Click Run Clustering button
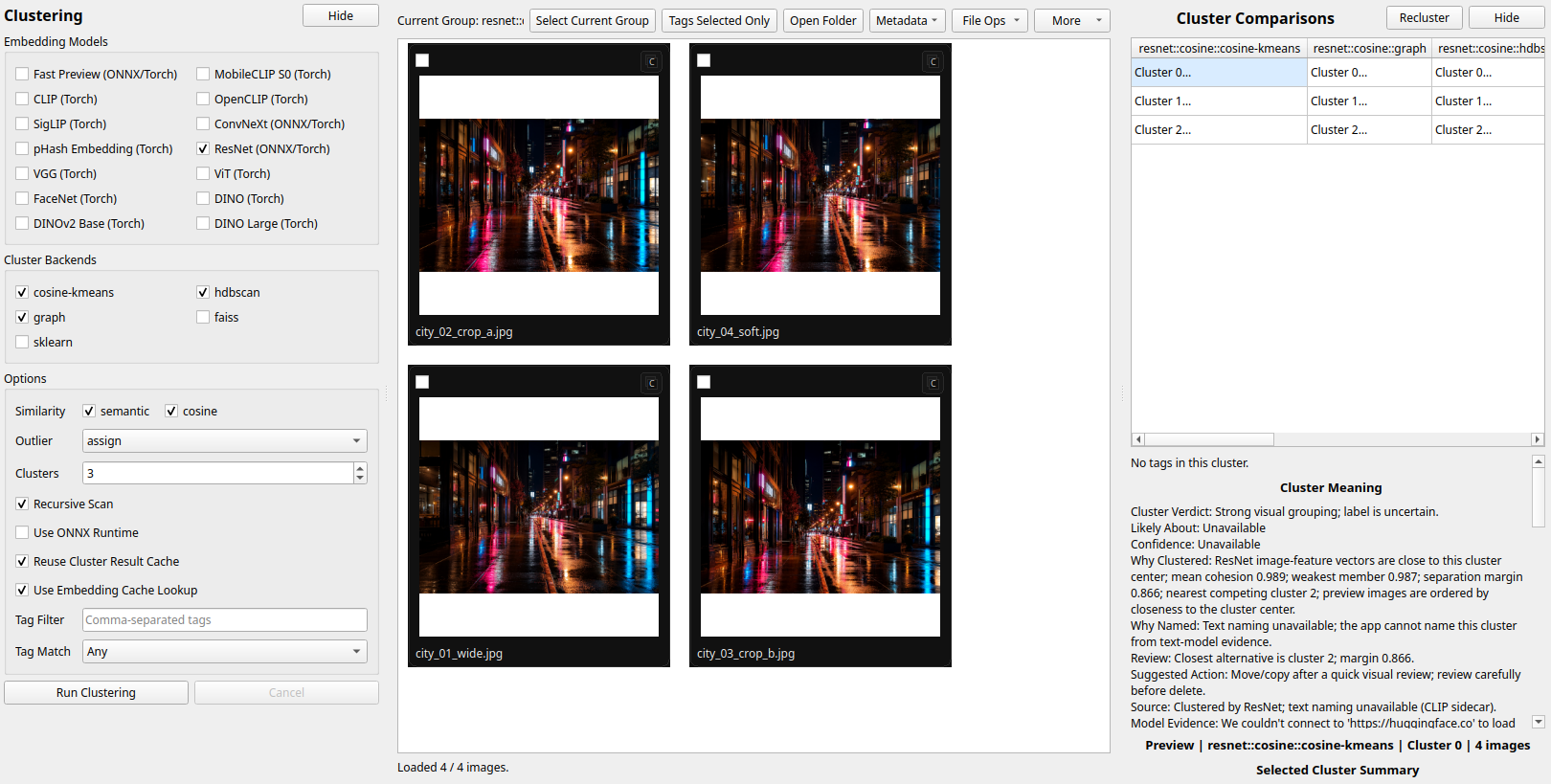Image resolution: width=1551 pixels, height=784 pixels. click(x=96, y=692)
